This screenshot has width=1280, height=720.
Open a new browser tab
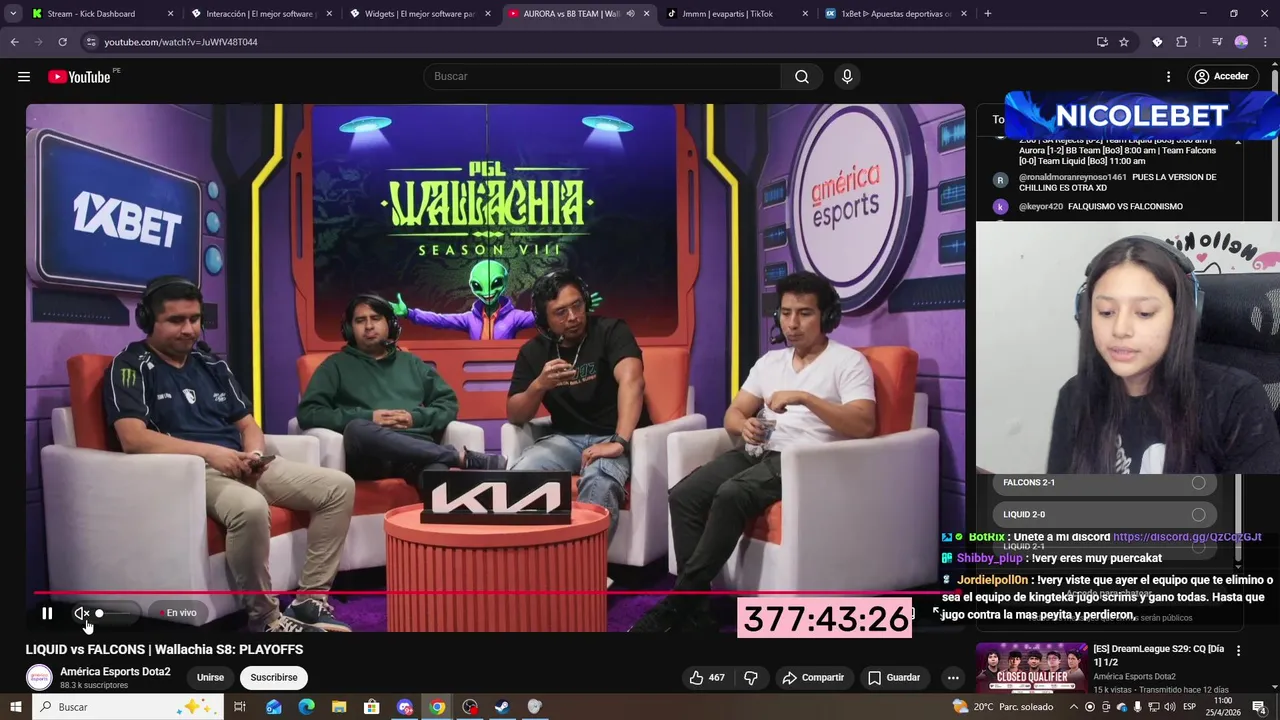987,14
